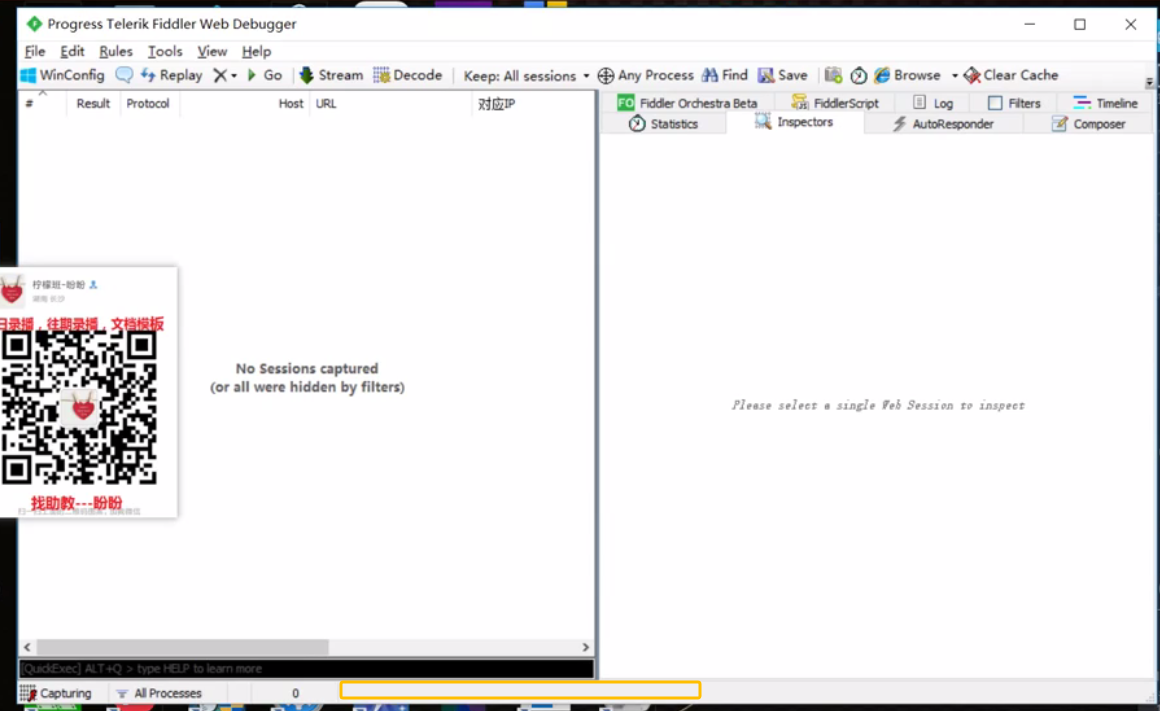Sort by the Protocol column header
Image resolution: width=1160 pixels, height=711 pixels.
pyautogui.click(x=148, y=104)
